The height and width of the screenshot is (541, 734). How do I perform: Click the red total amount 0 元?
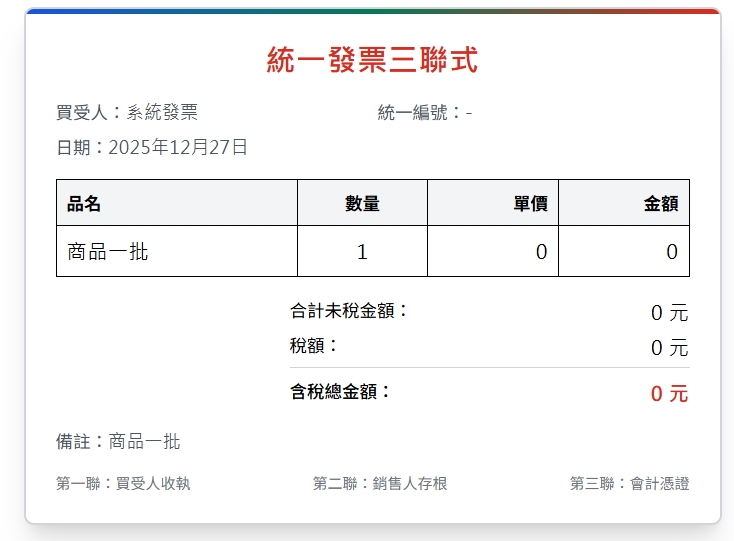click(x=669, y=394)
